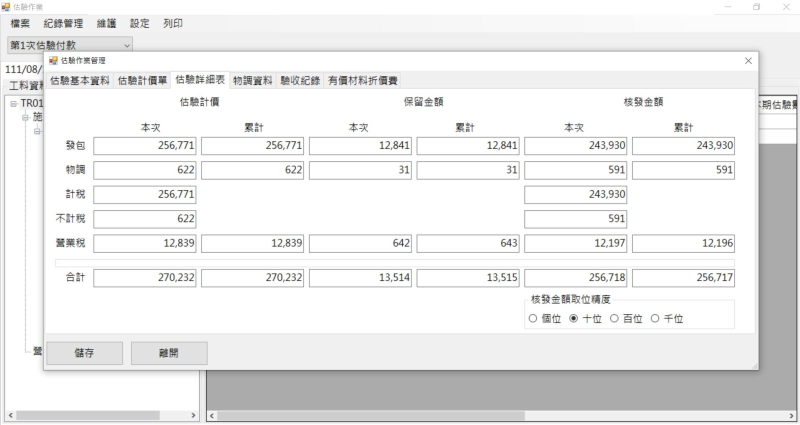This screenshot has width=800, height=425.
Task: Click the grid panel scroll right arrow
Action: (x=793, y=416)
